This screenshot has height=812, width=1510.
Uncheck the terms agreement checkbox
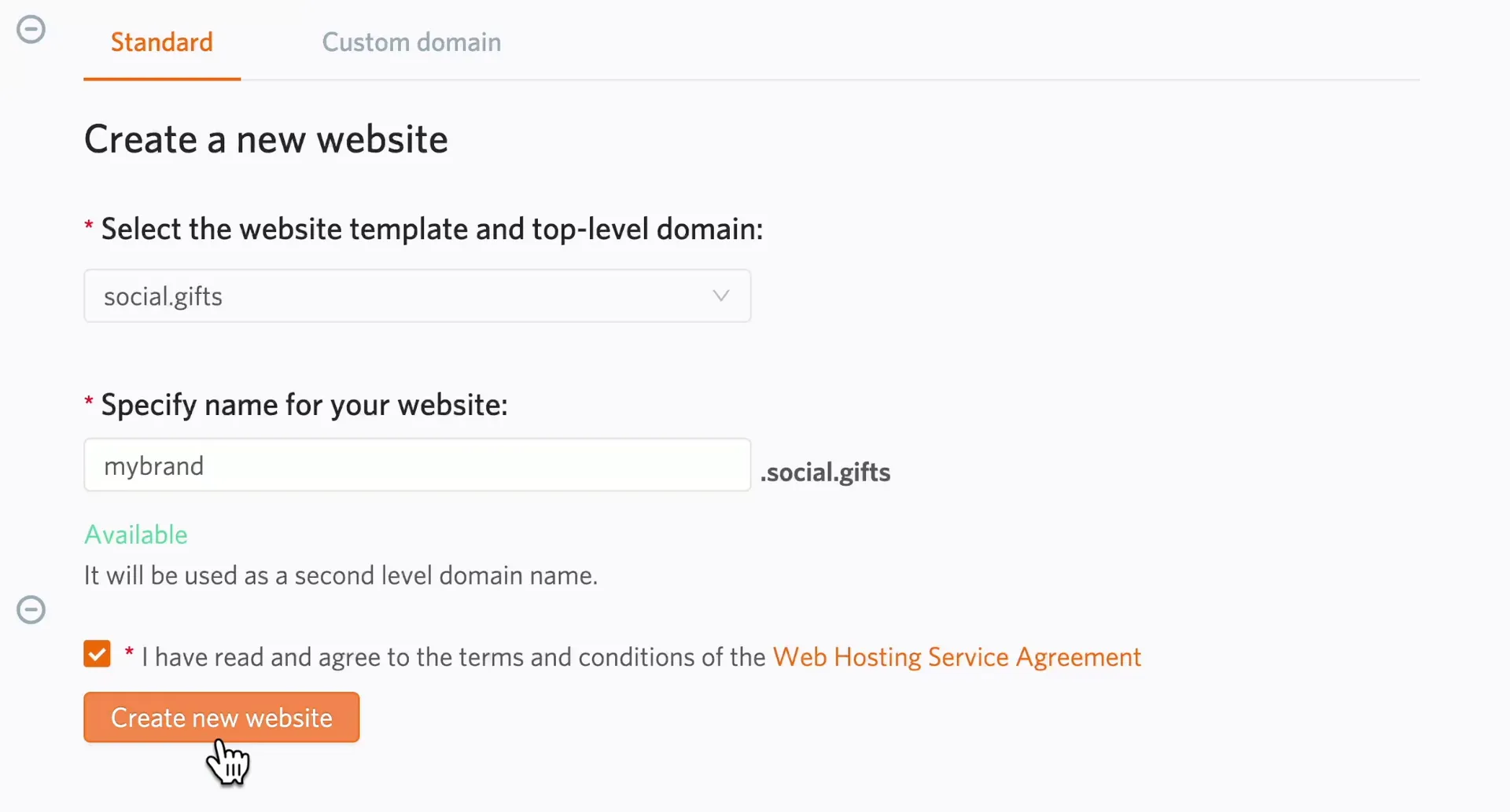pyautogui.click(x=98, y=654)
